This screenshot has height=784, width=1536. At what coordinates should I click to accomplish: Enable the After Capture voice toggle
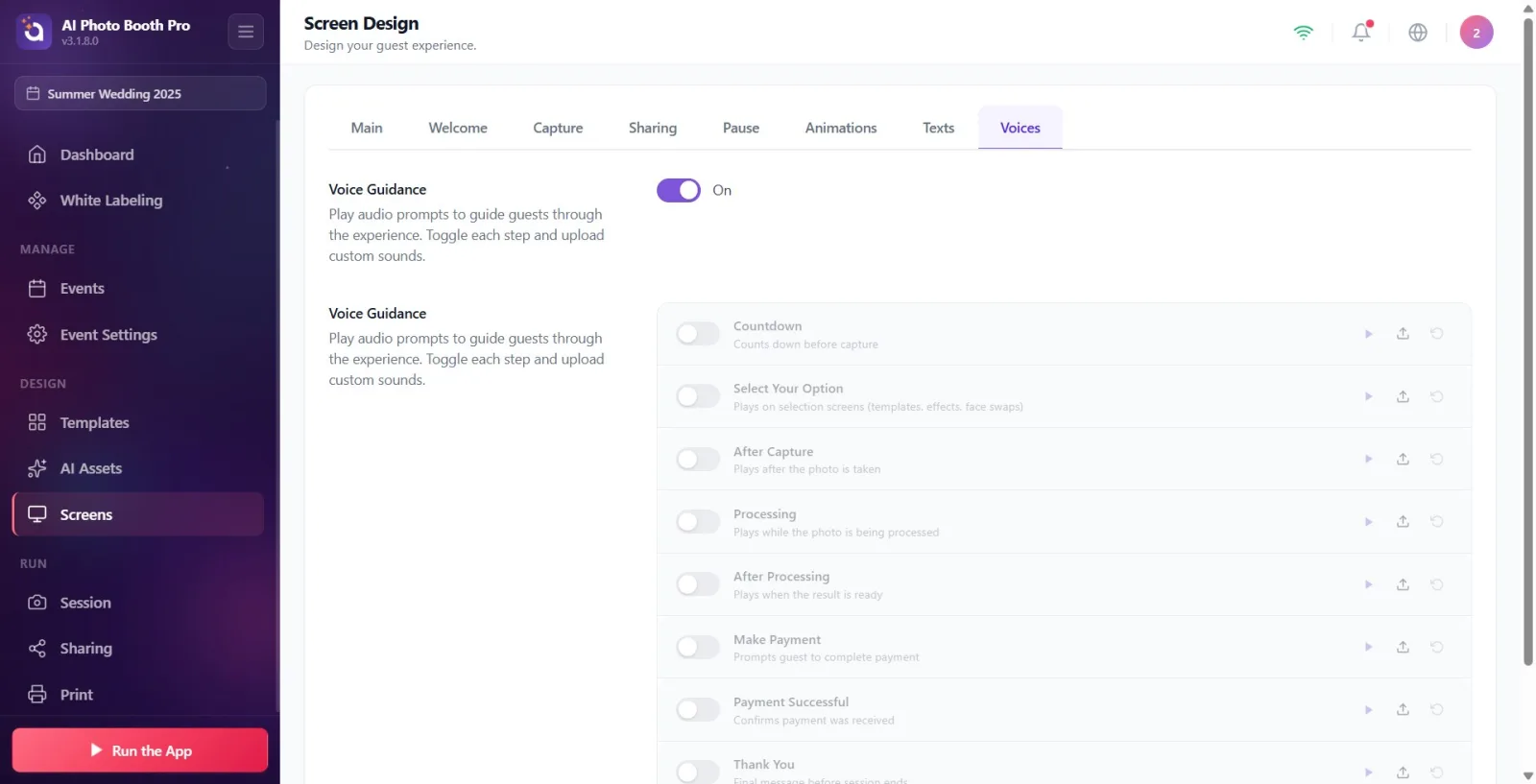(x=698, y=459)
